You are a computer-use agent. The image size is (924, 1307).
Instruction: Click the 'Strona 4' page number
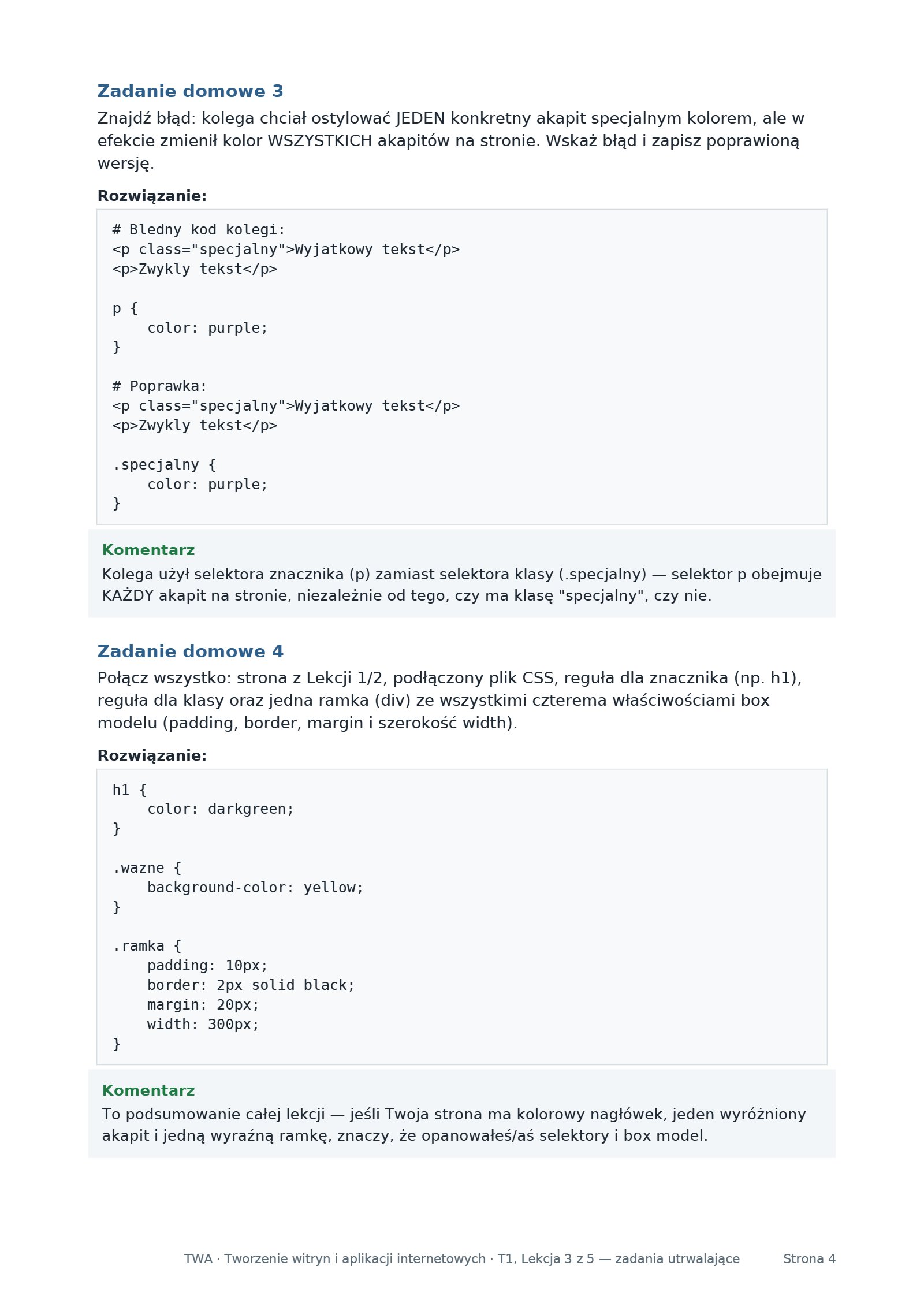click(x=809, y=1259)
